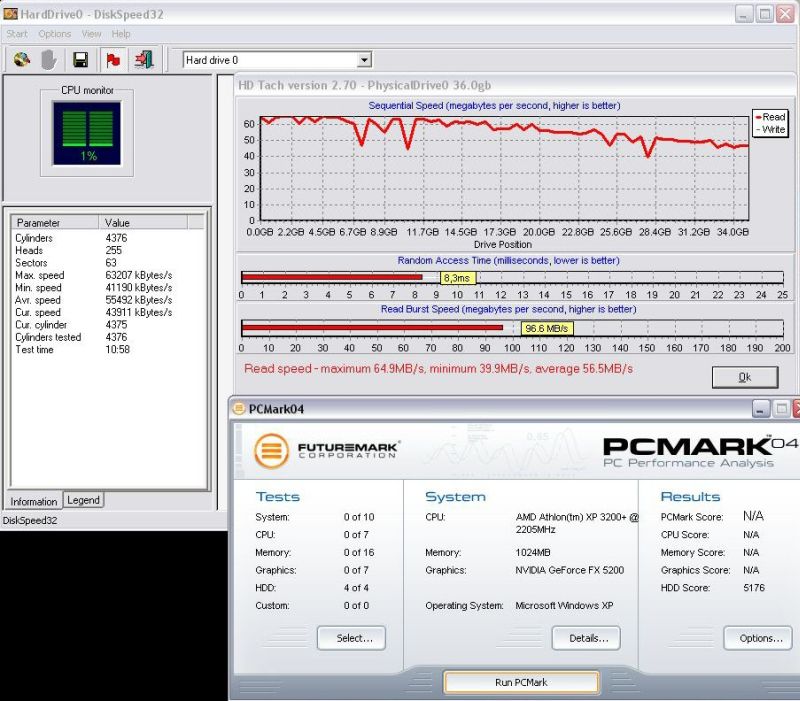Open the Start menu
This screenshot has height=701, width=800.
(17, 34)
